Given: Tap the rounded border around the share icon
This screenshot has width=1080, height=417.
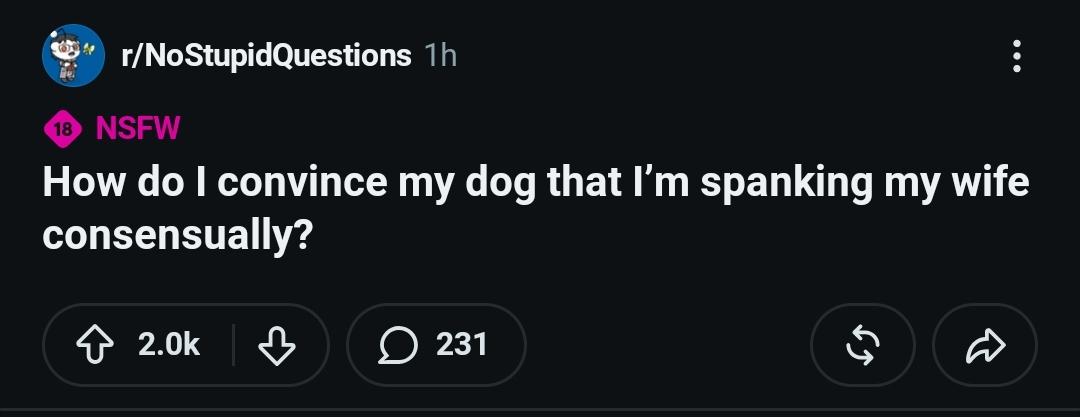Looking at the screenshot, I should pos(985,345).
